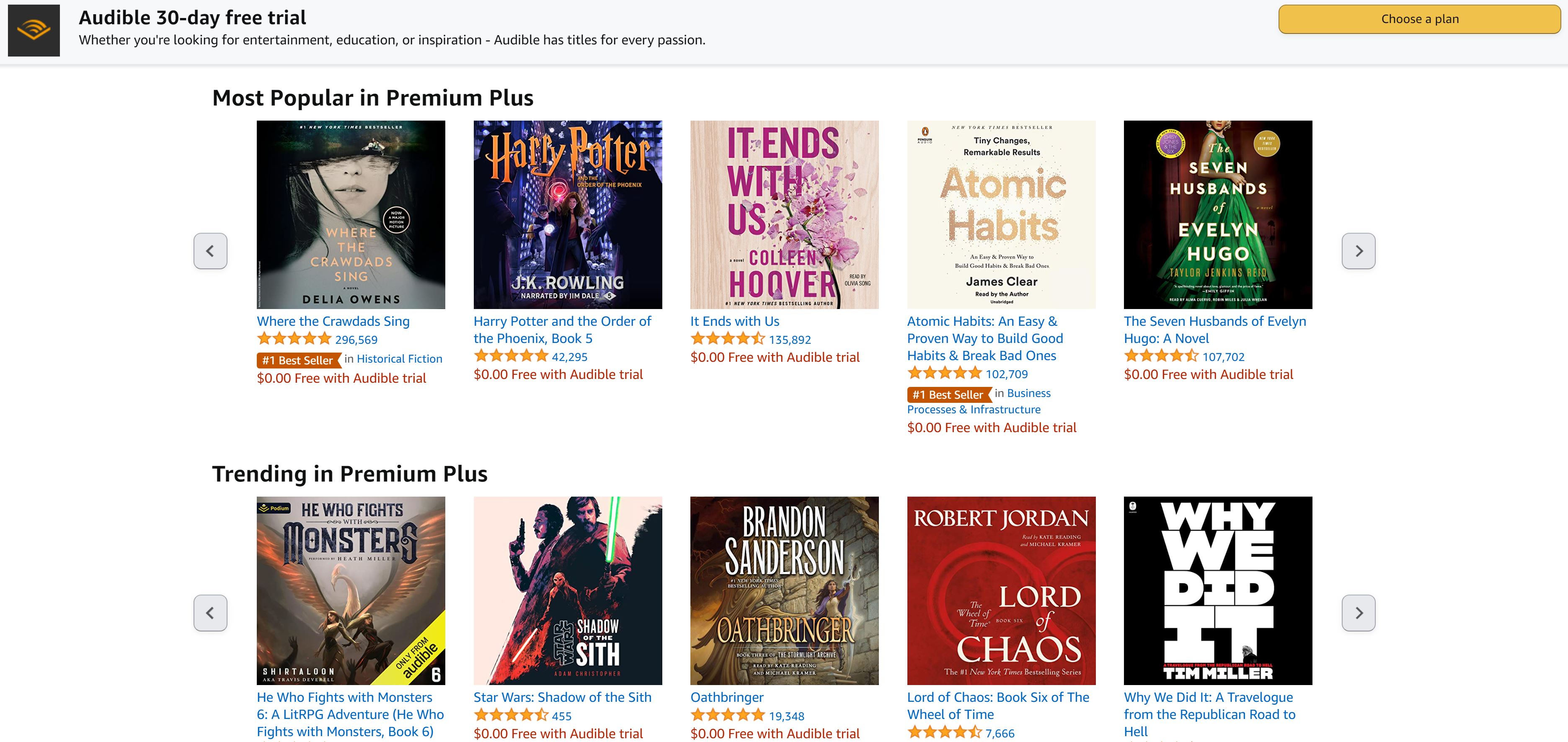Open the Star Wars: Shadow of the Sith link
The image size is (1568, 742).
coord(563,698)
